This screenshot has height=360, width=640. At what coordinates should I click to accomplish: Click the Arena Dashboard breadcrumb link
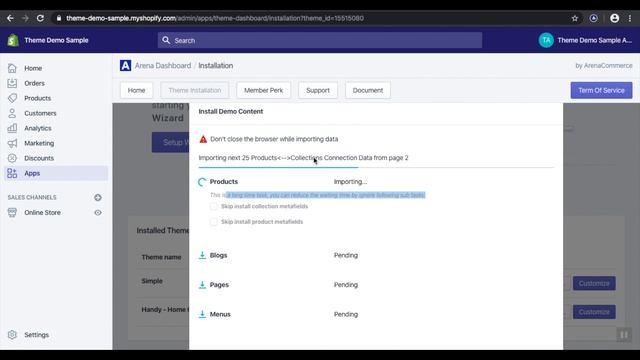tap(163, 65)
